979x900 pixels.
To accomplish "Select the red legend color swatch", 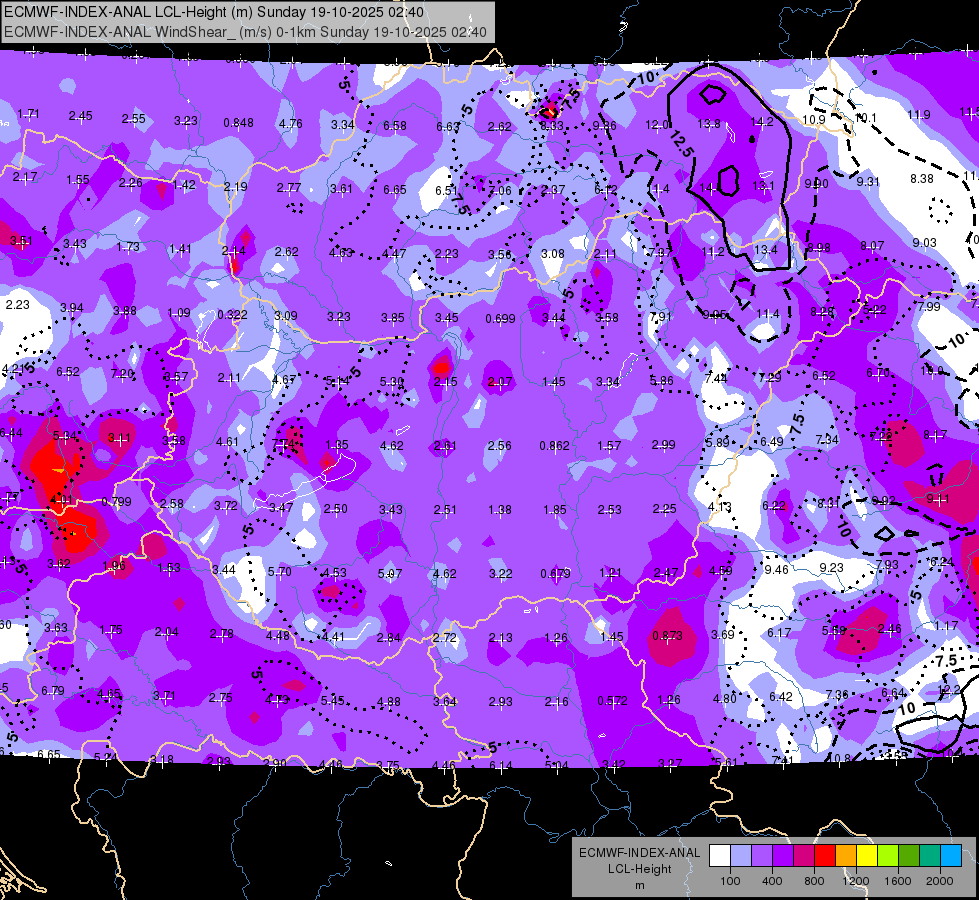I will click(x=825, y=856).
